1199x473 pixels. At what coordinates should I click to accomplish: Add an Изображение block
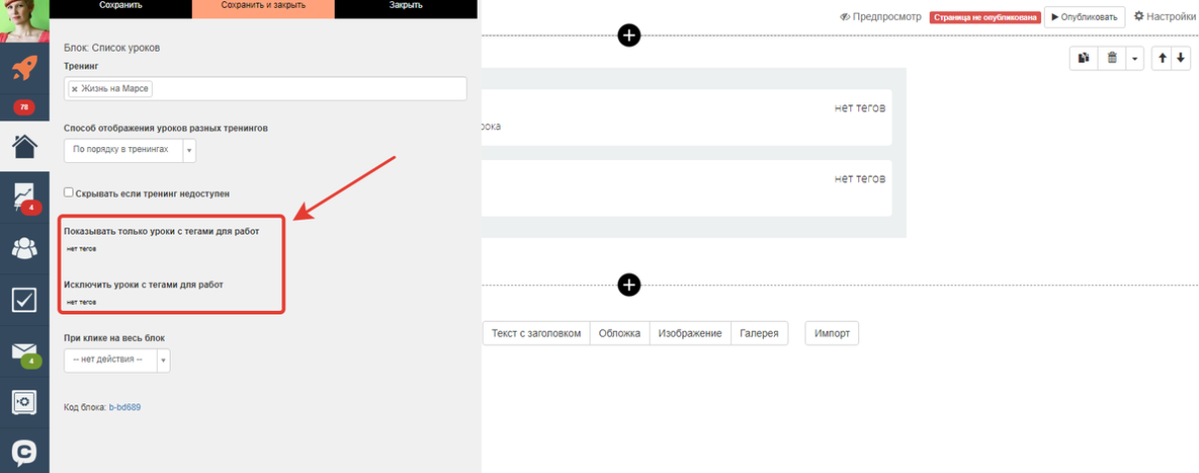690,333
